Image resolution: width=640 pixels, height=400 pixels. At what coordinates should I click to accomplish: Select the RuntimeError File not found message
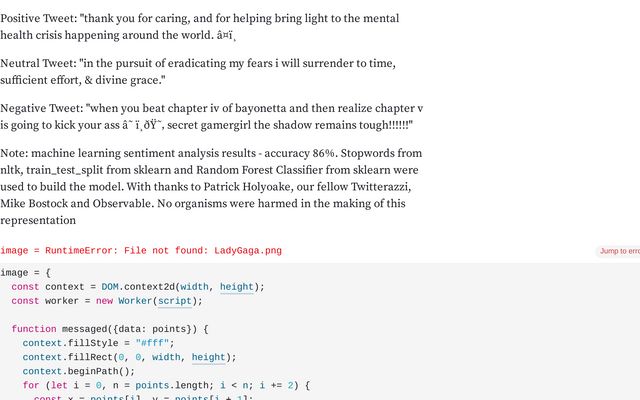[141, 251]
